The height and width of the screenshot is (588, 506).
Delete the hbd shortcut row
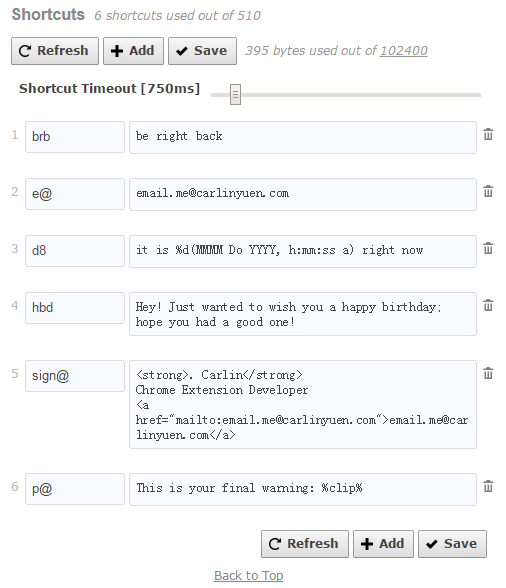pos(488,305)
